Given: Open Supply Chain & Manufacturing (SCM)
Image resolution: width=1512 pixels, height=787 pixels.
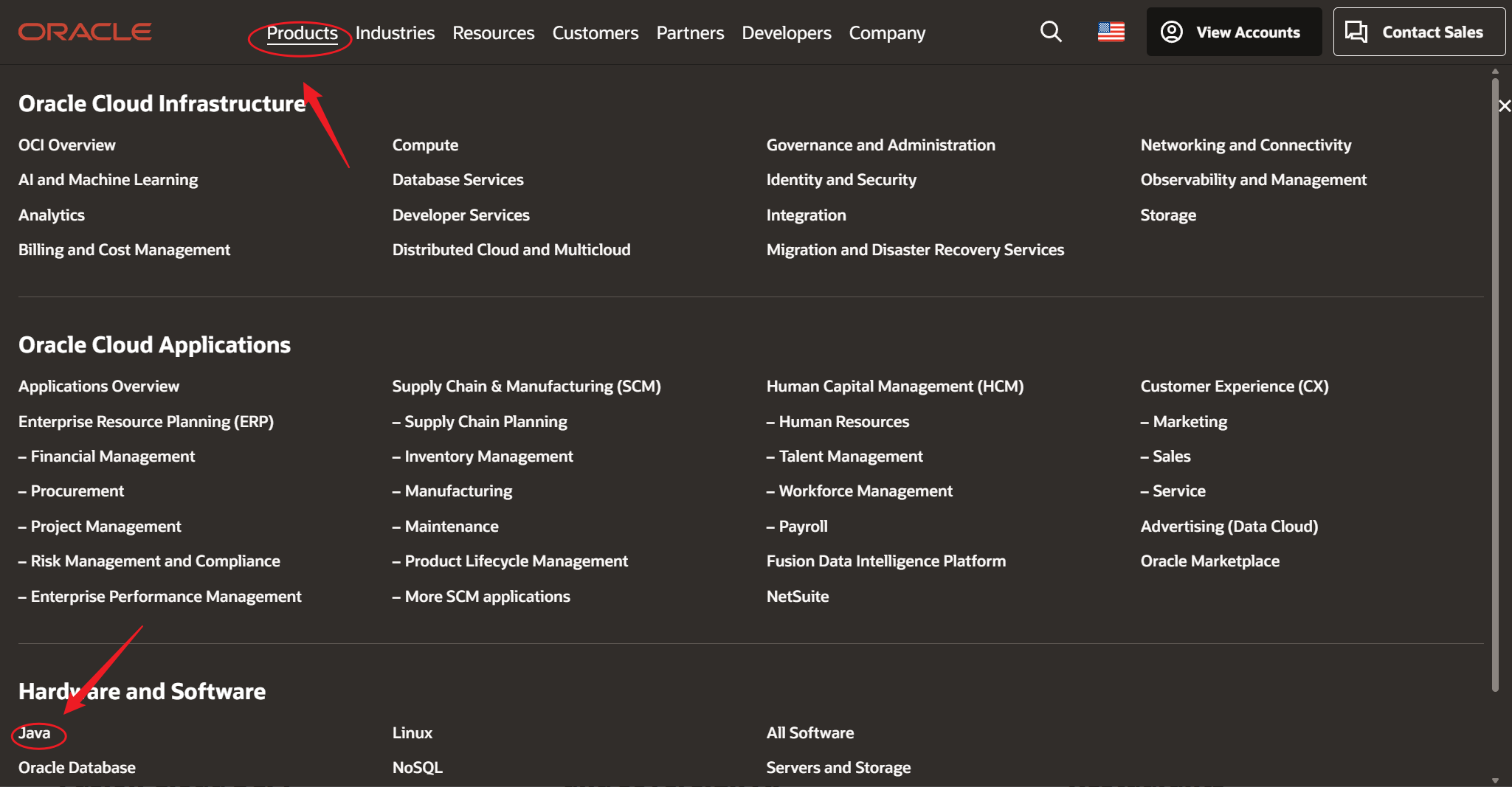Looking at the screenshot, I should click(527, 386).
